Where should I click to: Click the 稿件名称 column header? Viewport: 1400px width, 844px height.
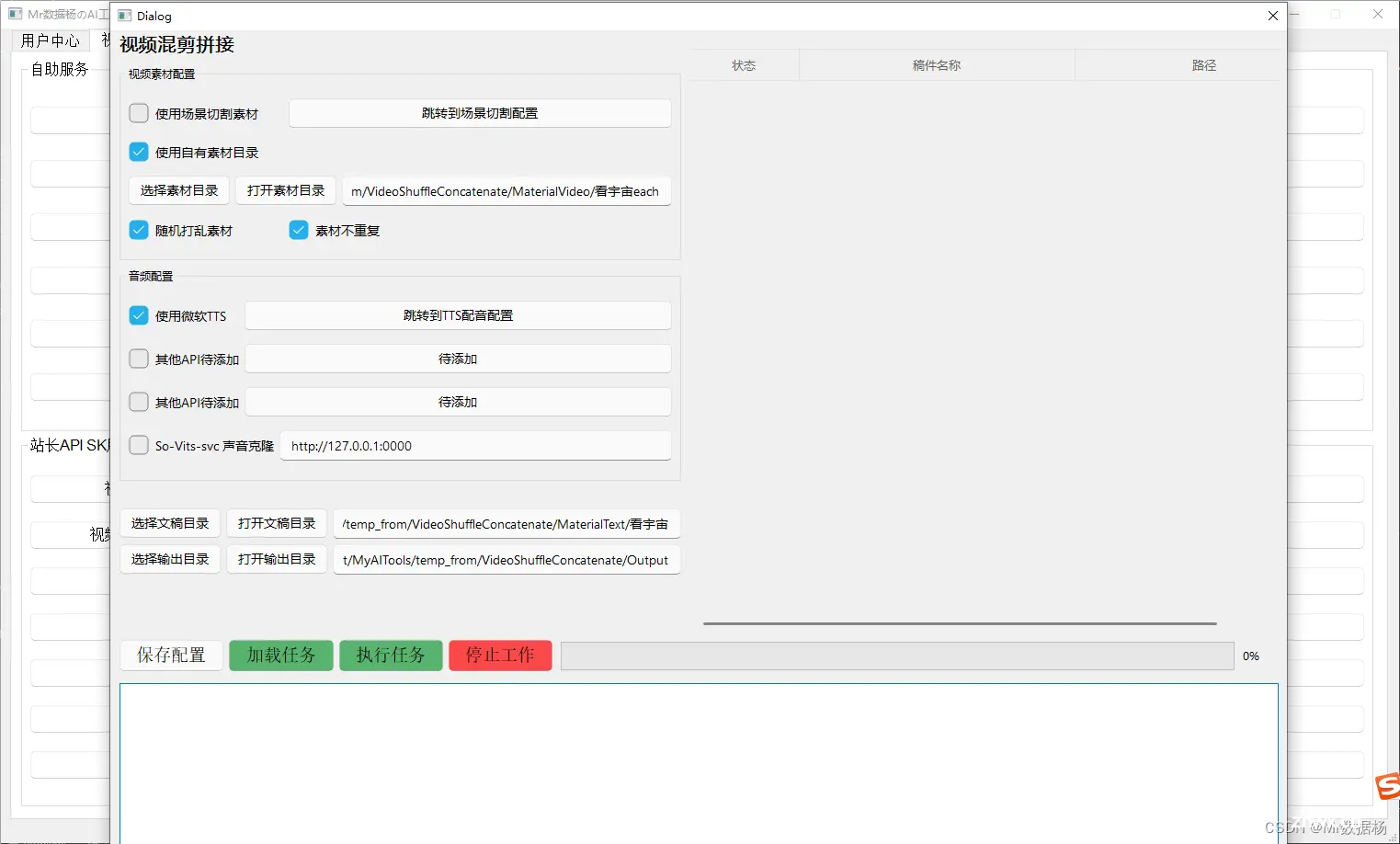pyautogui.click(x=937, y=65)
